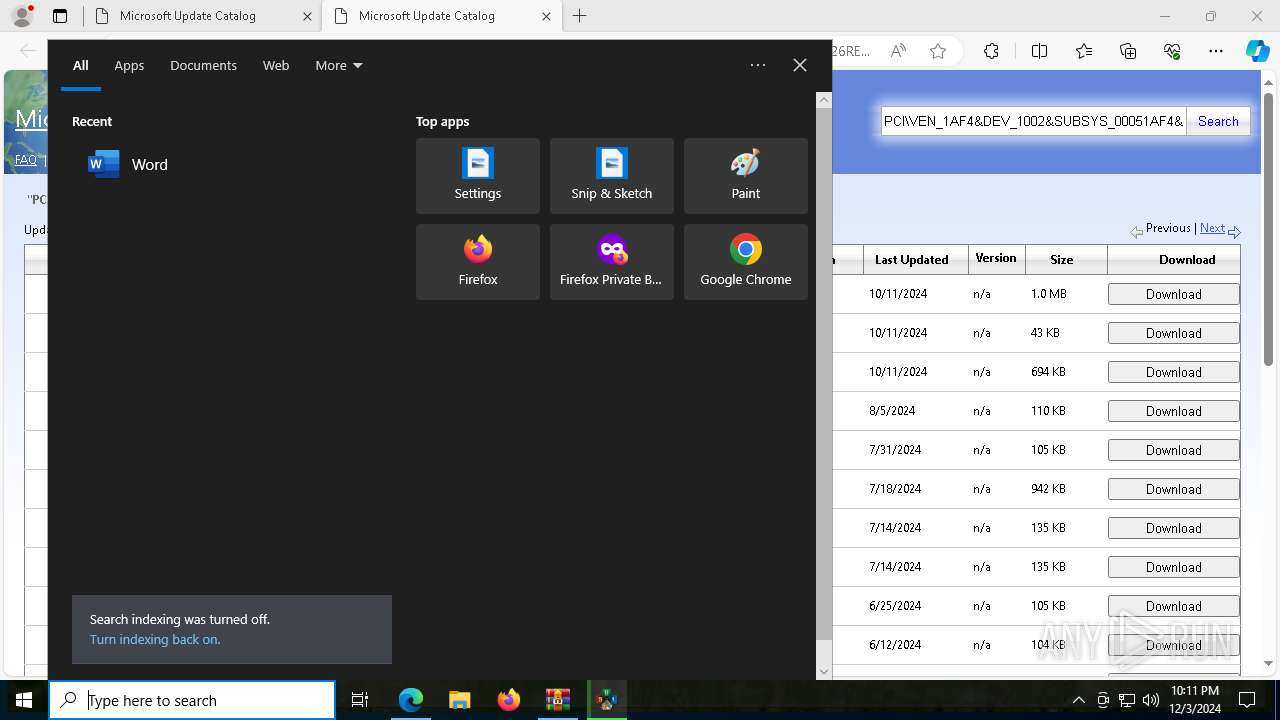The image size is (1280, 720).
Task: Close the Windows search panel
Action: [800, 65]
